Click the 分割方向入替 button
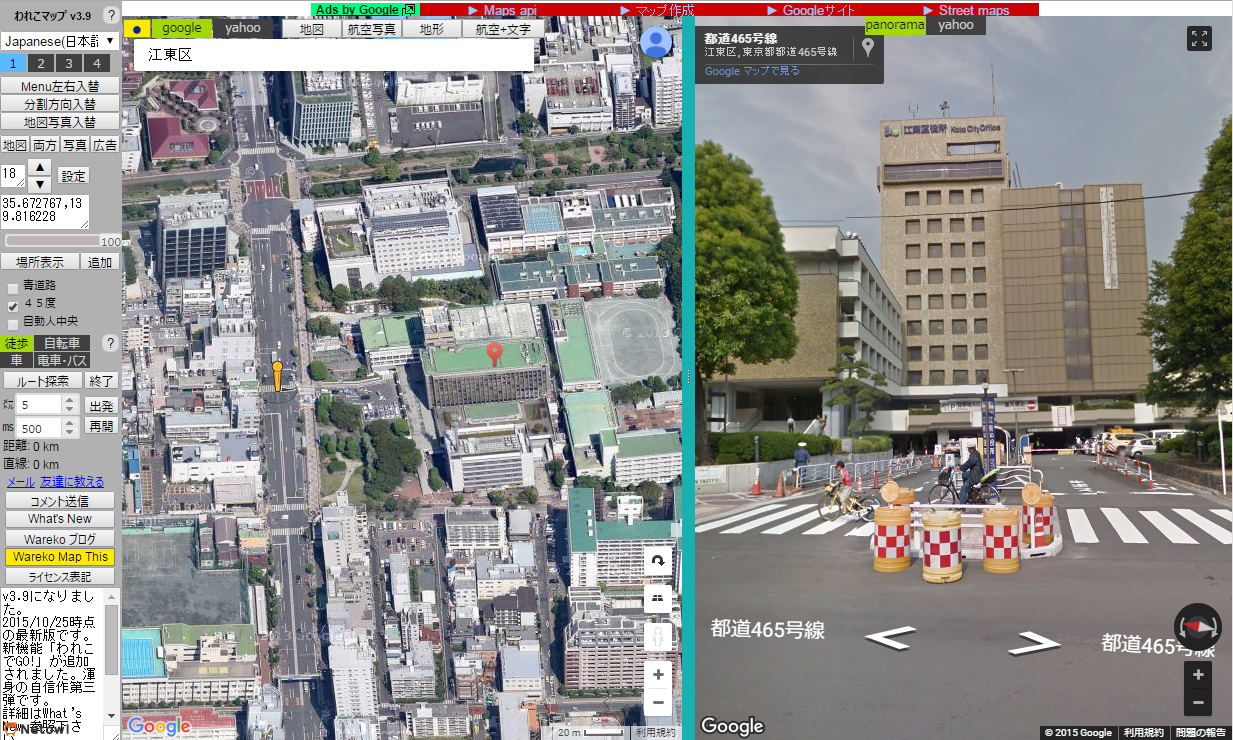Image resolution: width=1233 pixels, height=740 pixels. pos(60,105)
